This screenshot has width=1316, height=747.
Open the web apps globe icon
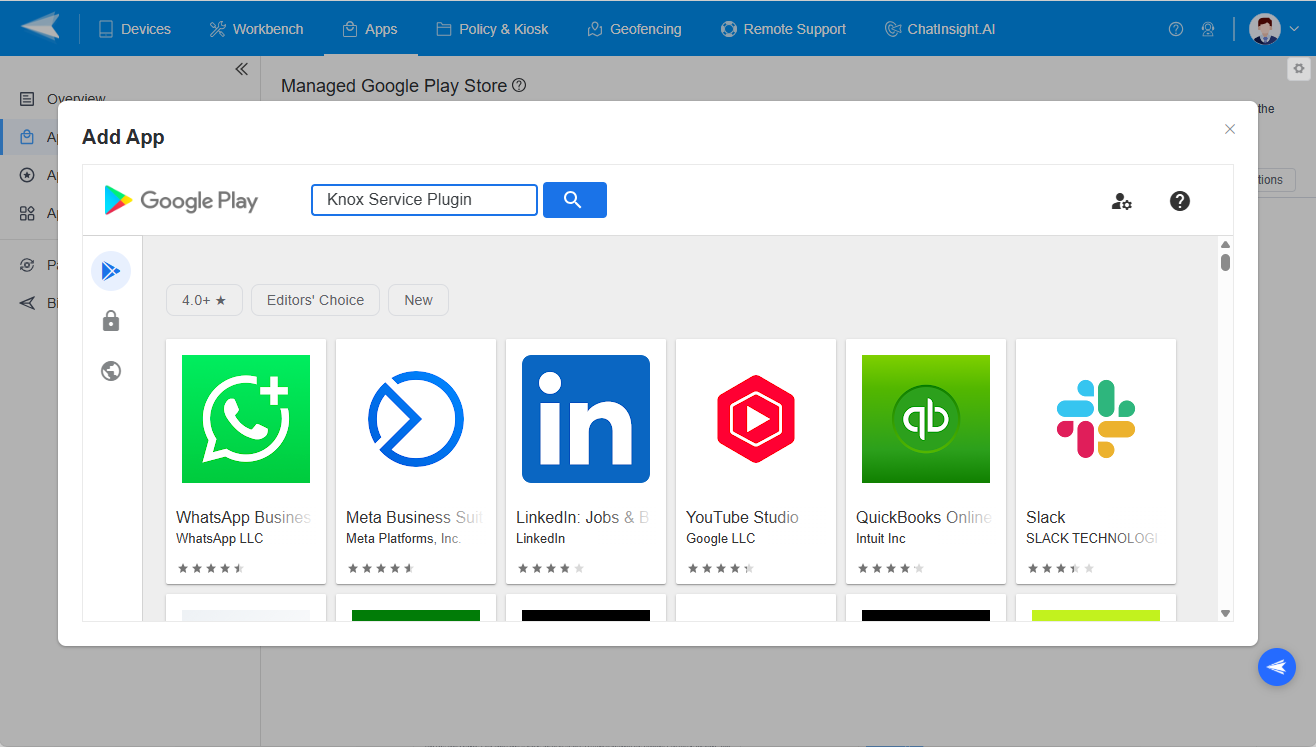111,371
